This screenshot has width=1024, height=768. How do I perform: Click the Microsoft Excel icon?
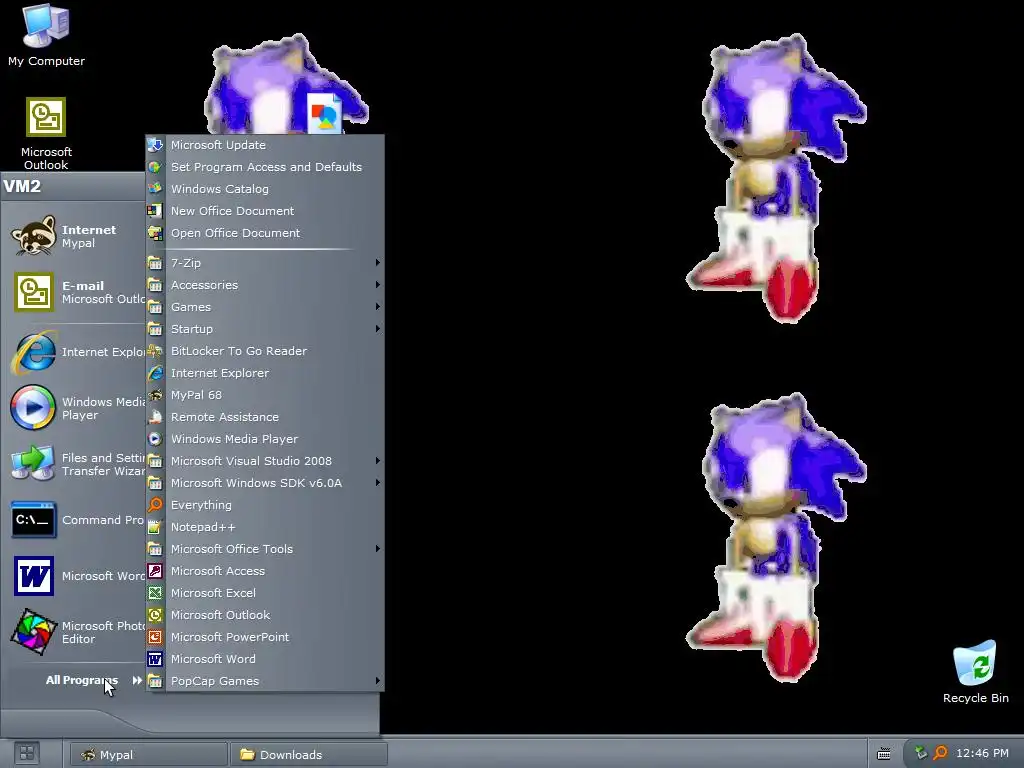pyautogui.click(x=155, y=593)
